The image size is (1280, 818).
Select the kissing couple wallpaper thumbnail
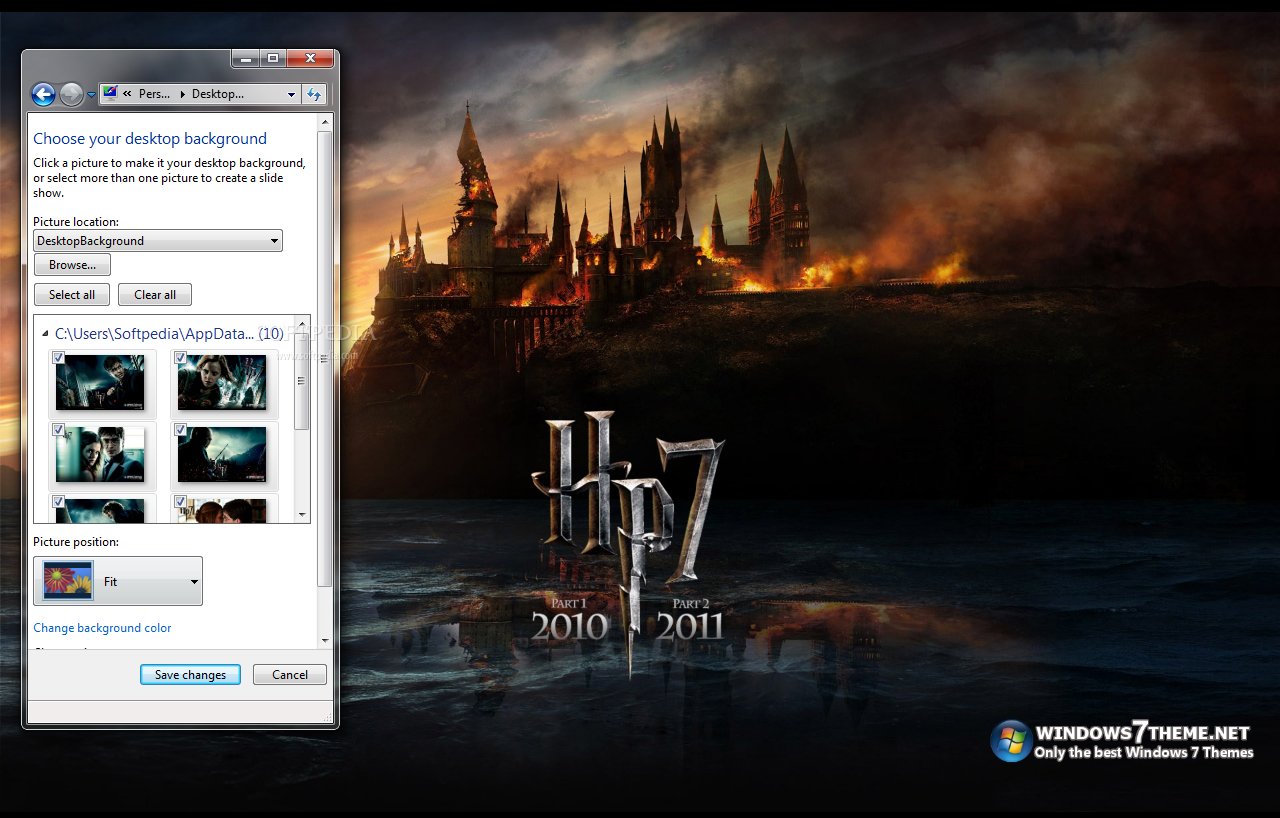222,511
